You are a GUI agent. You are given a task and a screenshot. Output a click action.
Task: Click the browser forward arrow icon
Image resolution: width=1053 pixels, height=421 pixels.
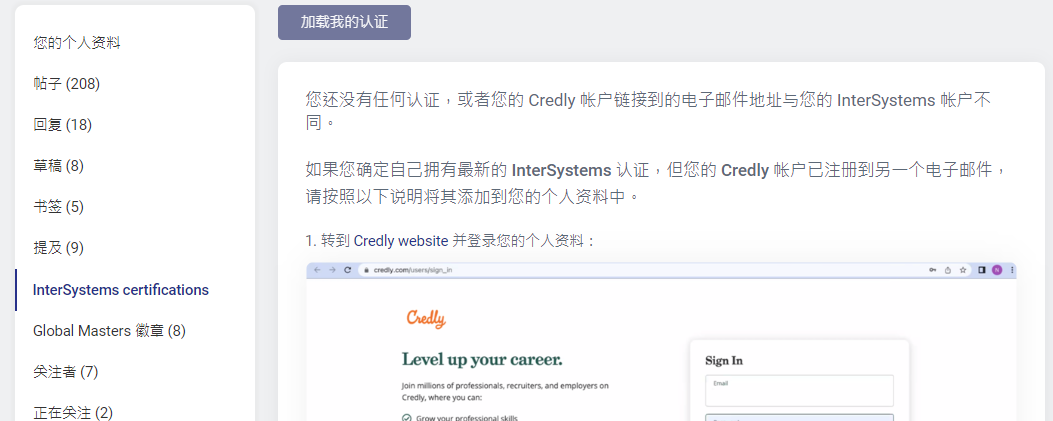tap(332, 270)
